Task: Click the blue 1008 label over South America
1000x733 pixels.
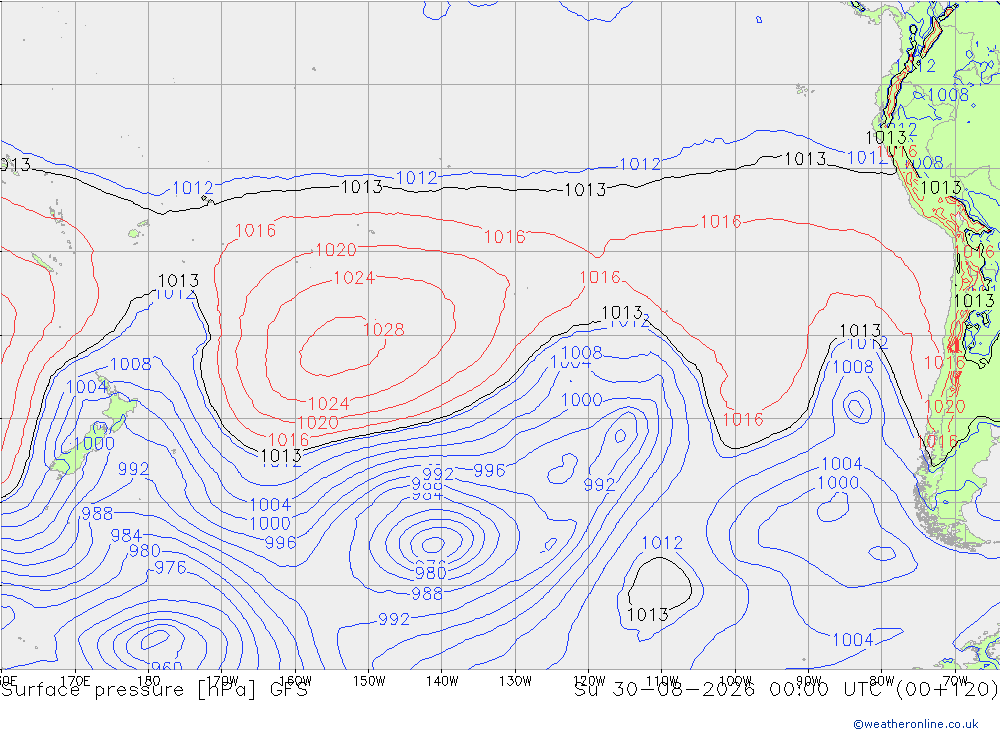Action: point(948,95)
